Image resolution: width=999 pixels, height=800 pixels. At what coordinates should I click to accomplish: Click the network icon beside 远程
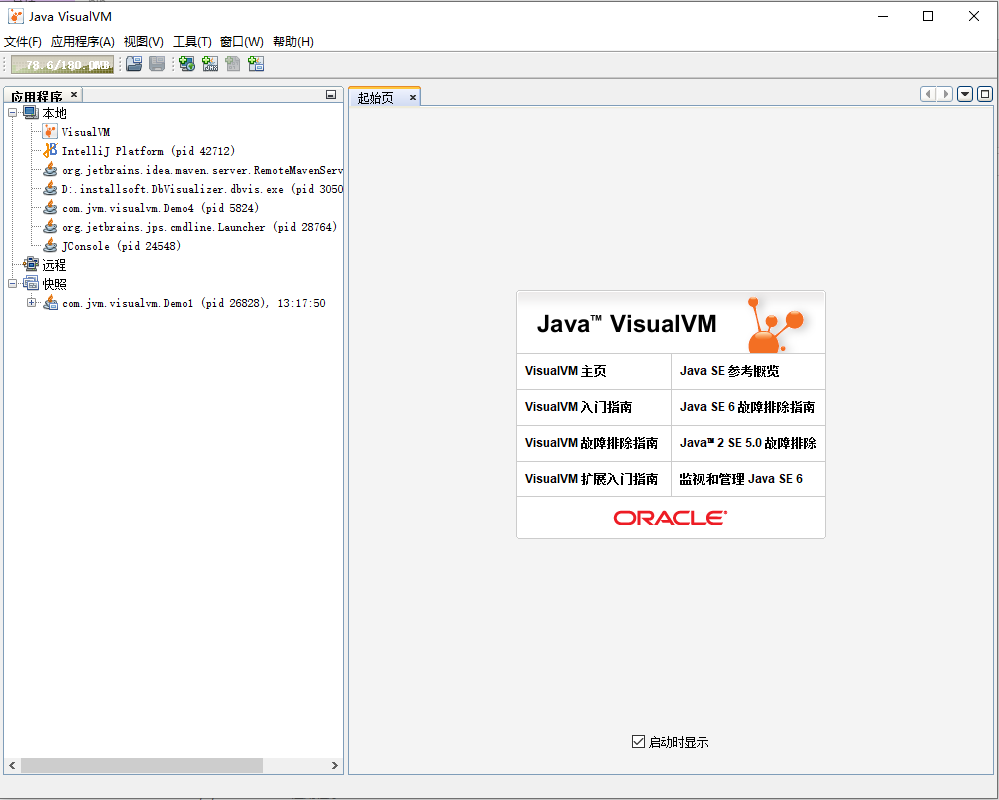31,264
